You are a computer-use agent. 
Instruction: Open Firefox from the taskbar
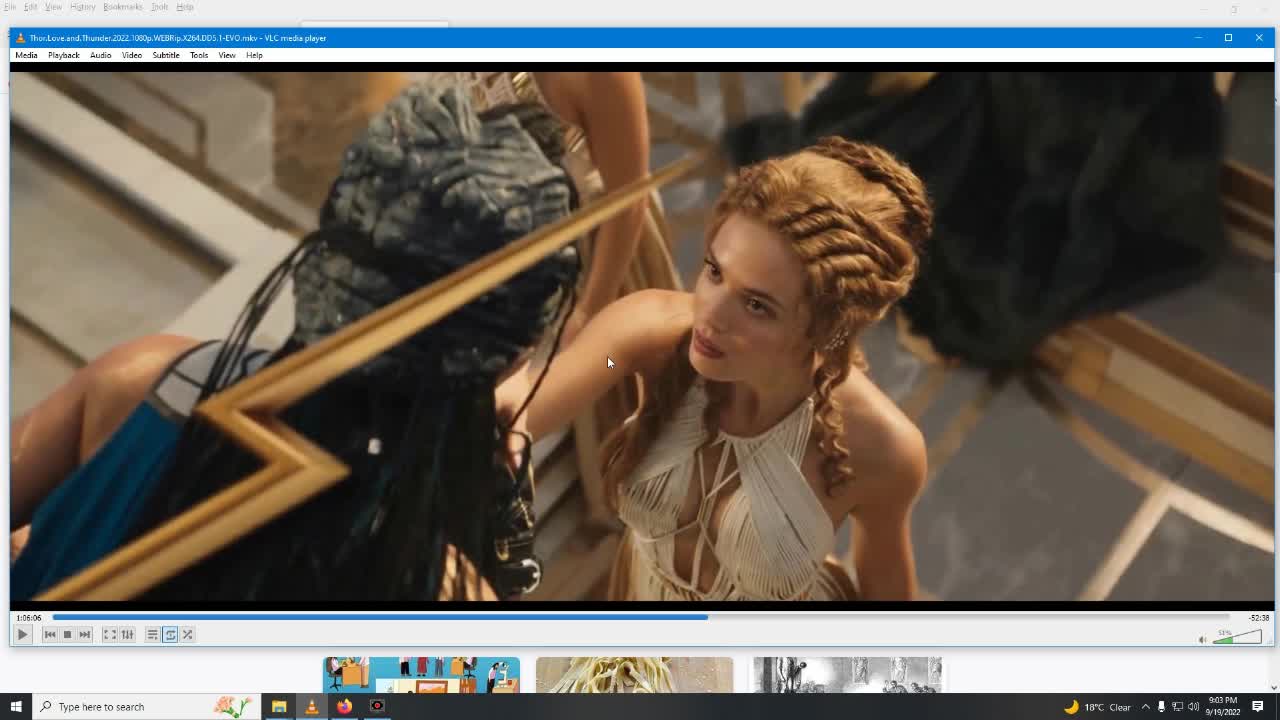[344, 707]
